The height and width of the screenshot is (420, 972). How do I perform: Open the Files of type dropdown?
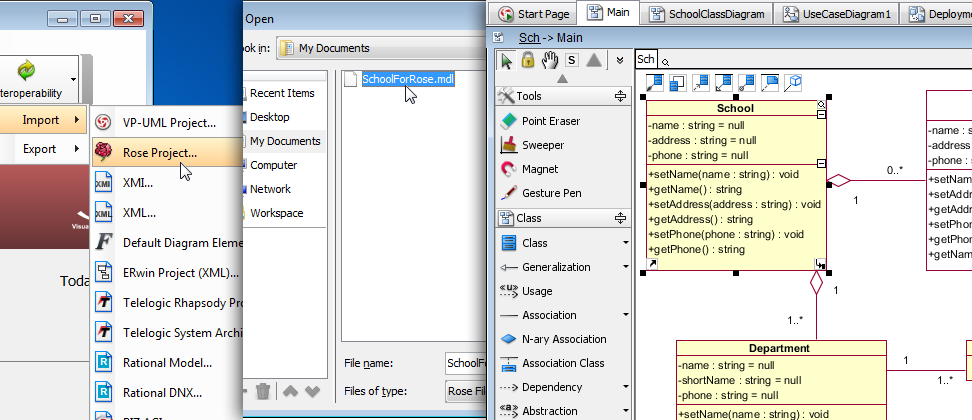pos(466,392)
